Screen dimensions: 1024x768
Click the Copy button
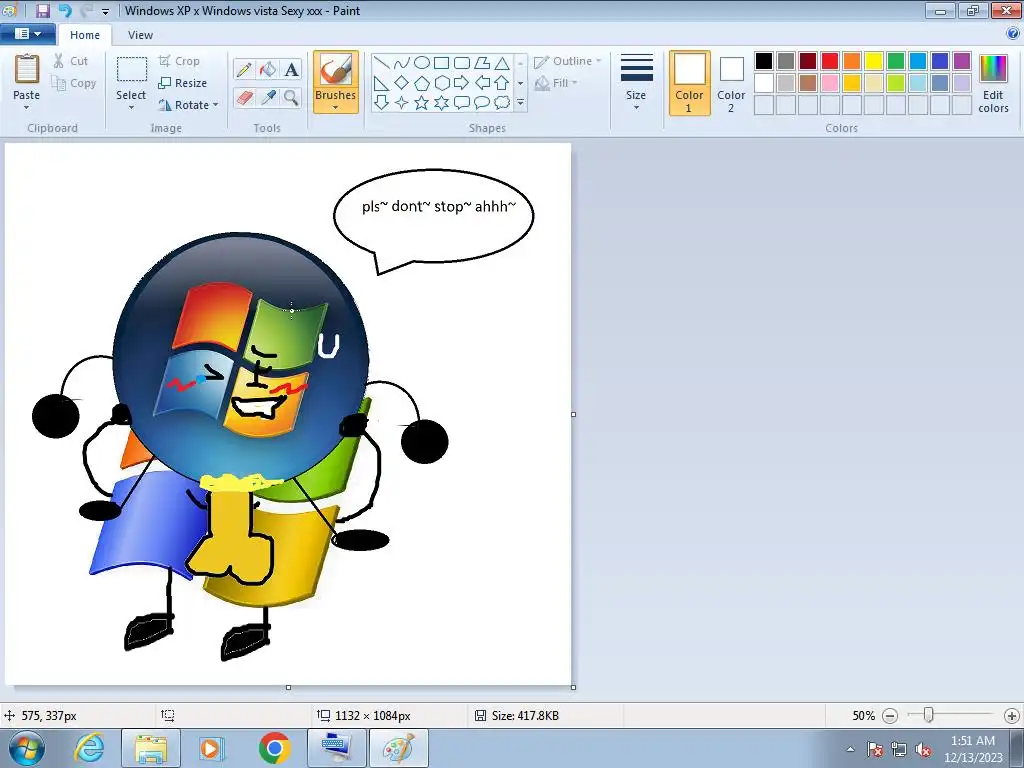tap(74, 83)
